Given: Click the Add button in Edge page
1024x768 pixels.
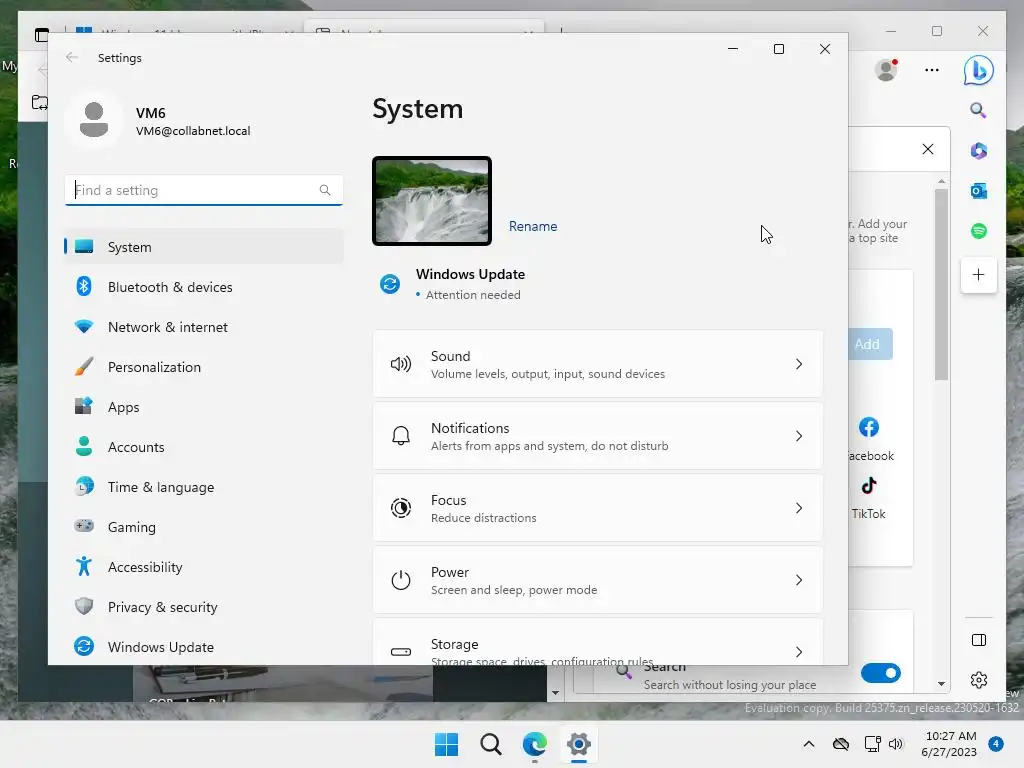Looking at the screenshot, I should click(871, 344).
